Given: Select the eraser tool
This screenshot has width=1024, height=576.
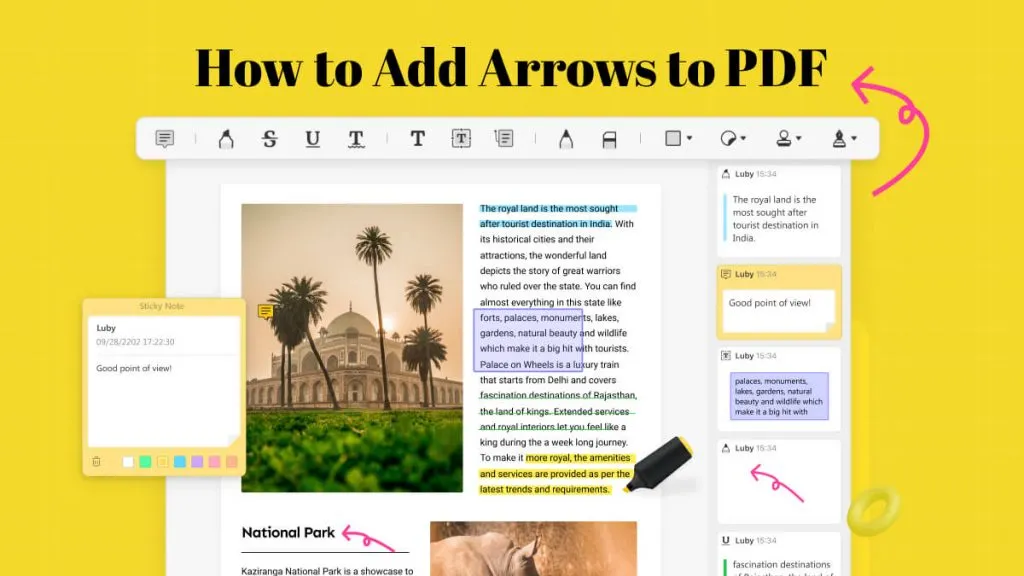Looking at the screenshot, I should 609,139.
